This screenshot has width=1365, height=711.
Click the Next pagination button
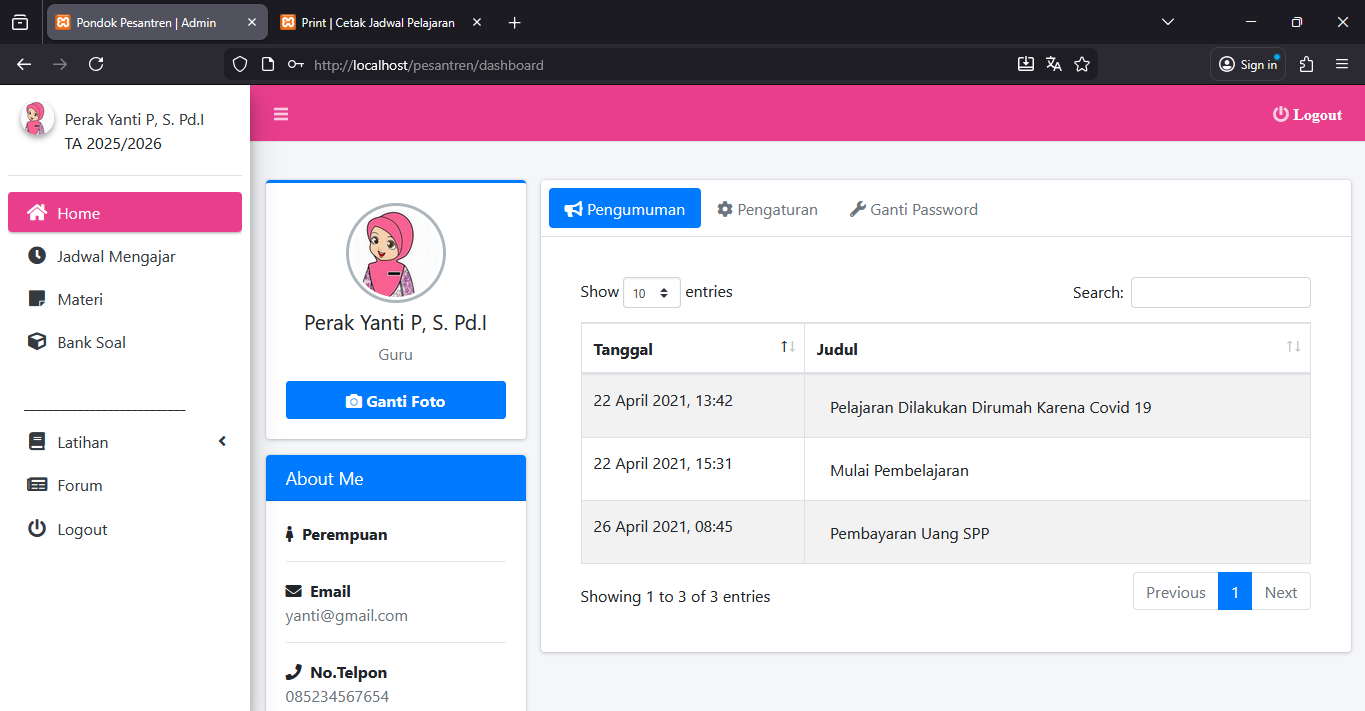click(1280, 592)
